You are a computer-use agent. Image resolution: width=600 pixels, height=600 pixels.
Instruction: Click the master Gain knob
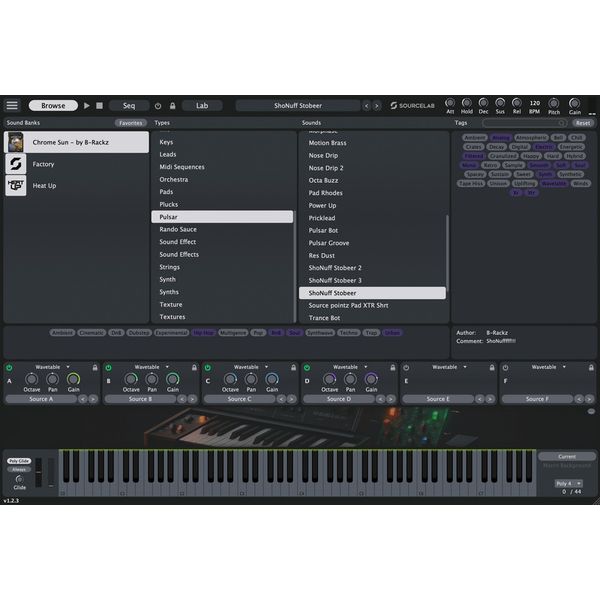574,103
